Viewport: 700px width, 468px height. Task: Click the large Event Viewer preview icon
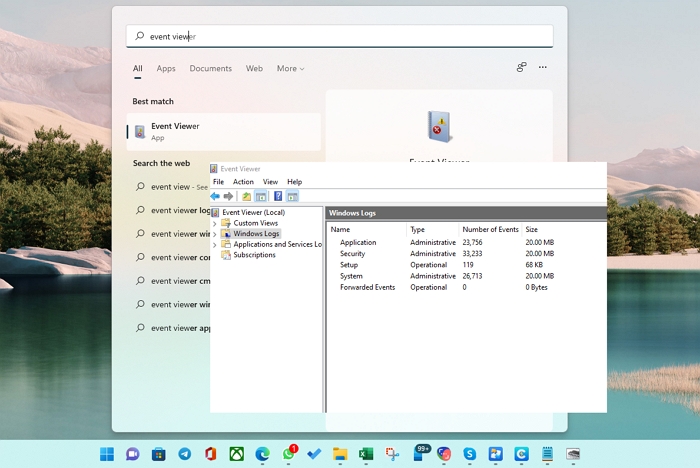(x=439, y=126)
